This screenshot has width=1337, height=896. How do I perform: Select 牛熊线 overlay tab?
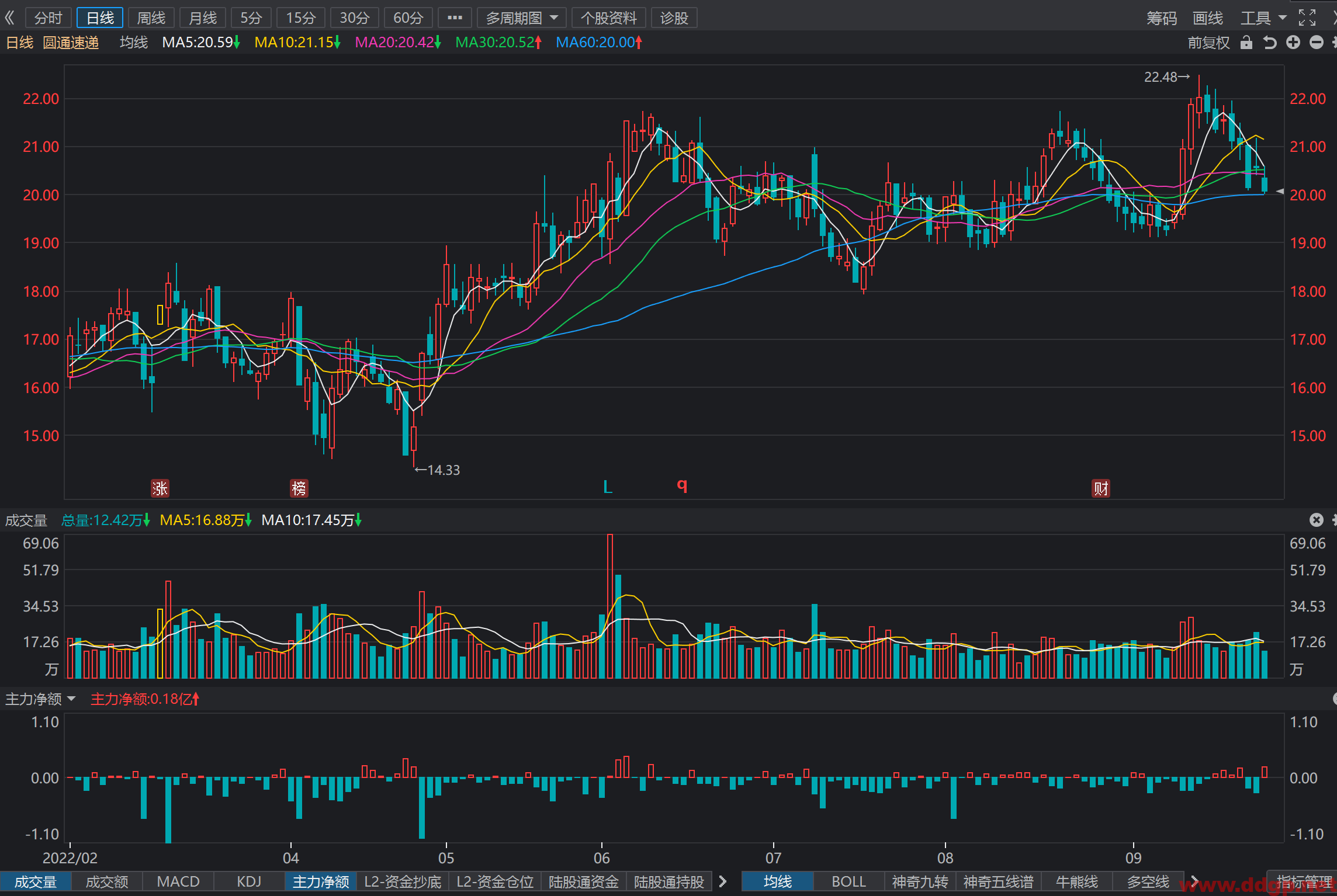pyautogui.click(x=1077, y=881)
